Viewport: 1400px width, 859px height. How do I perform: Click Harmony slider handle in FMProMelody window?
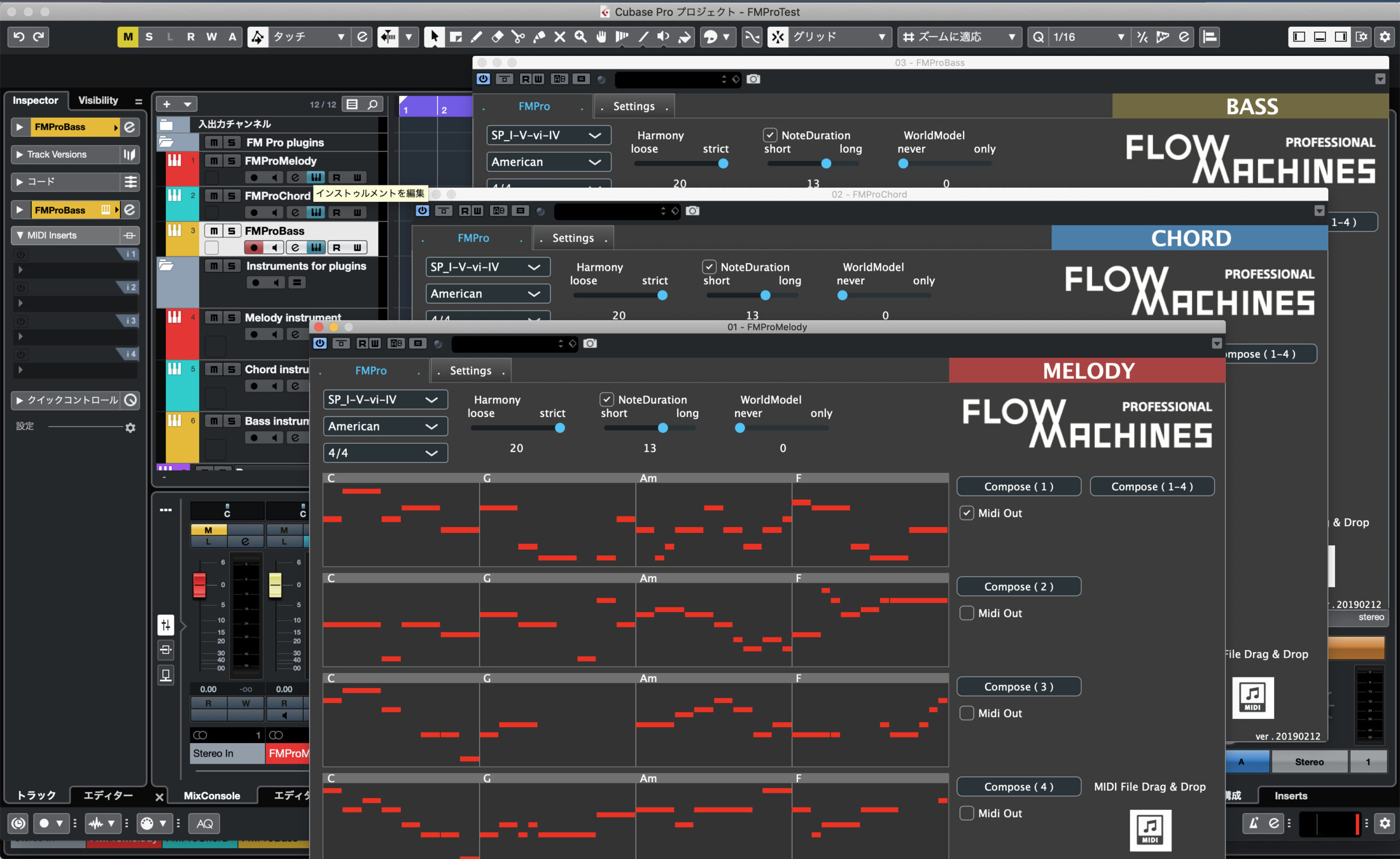[x=559, y=428]
